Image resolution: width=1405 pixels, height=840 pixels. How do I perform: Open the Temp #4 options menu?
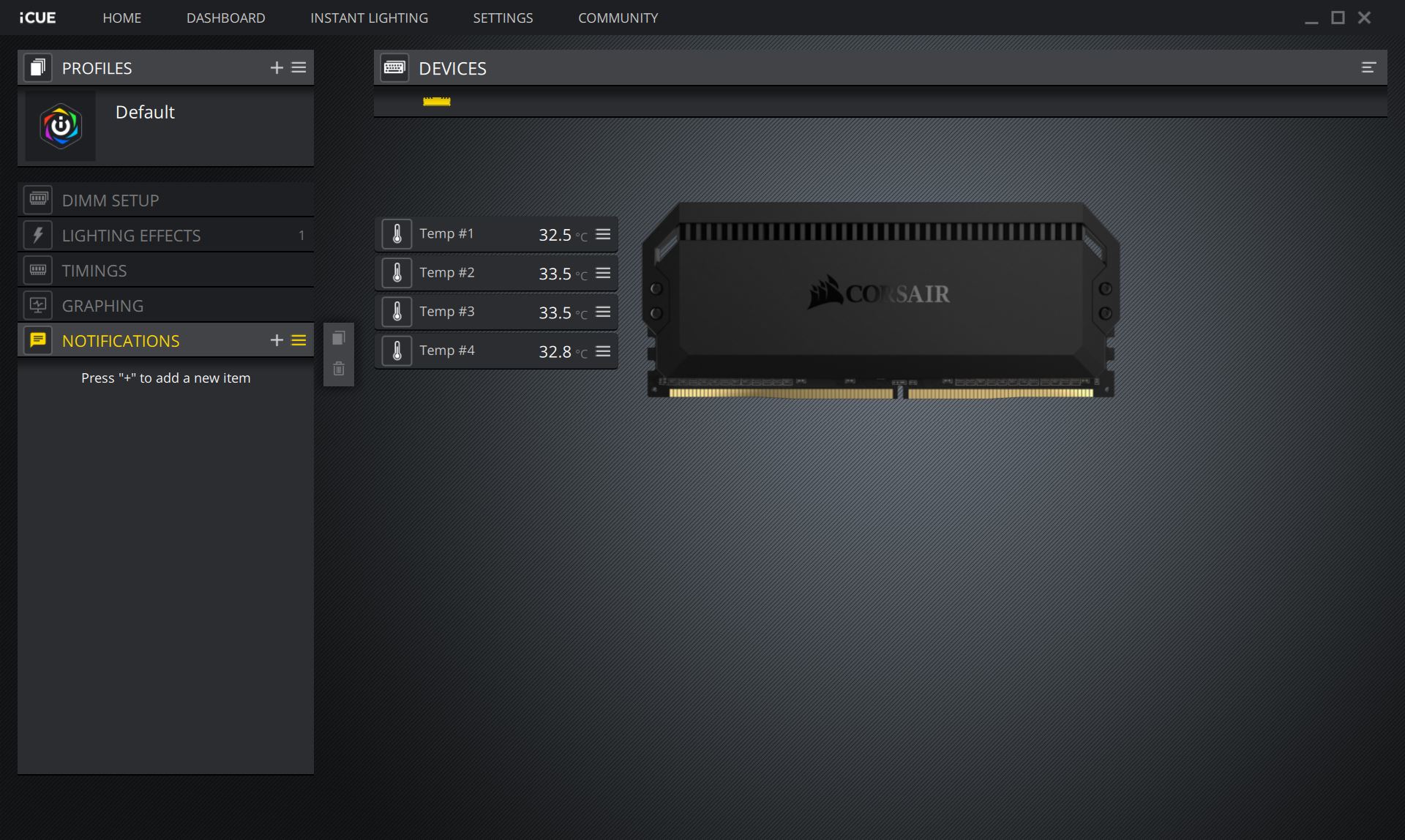tap(603, 351)
